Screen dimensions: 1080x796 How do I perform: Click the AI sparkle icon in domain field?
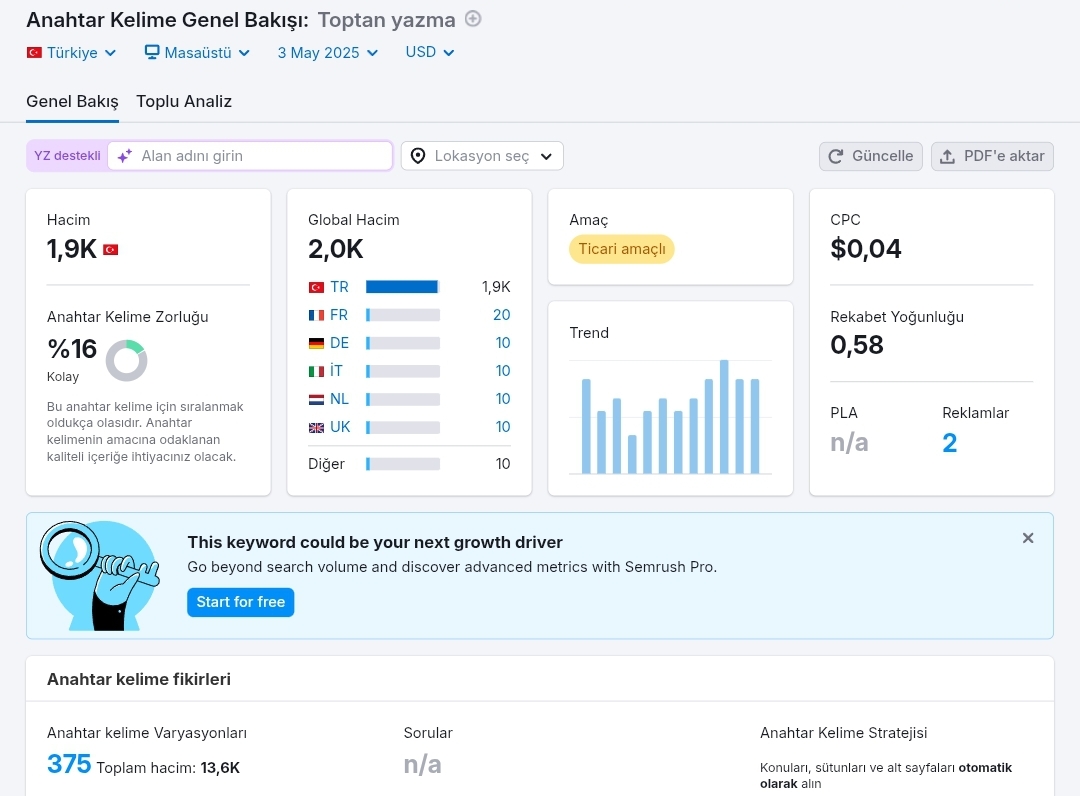[x=125, y=156]
